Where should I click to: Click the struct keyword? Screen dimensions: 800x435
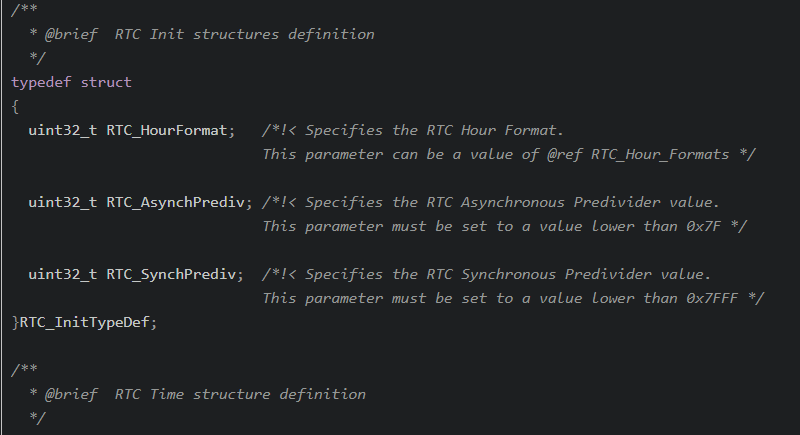(x=106, y=82)
